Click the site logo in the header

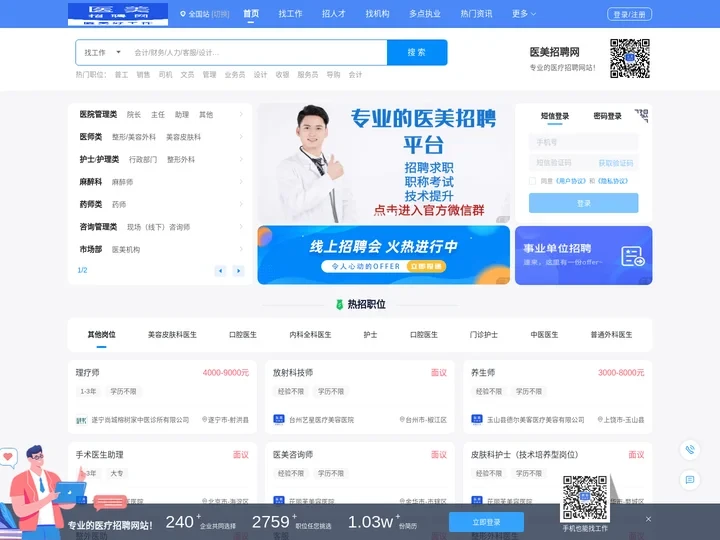[x=118, y=14]
